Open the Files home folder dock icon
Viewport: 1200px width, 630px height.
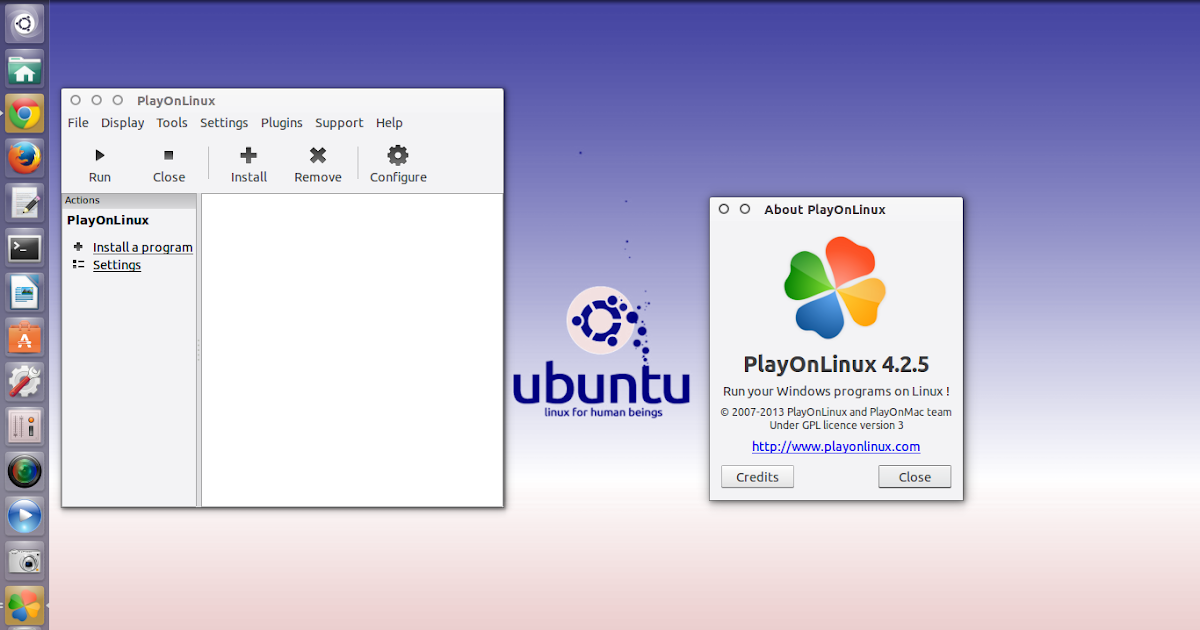[x=24, y=69]
